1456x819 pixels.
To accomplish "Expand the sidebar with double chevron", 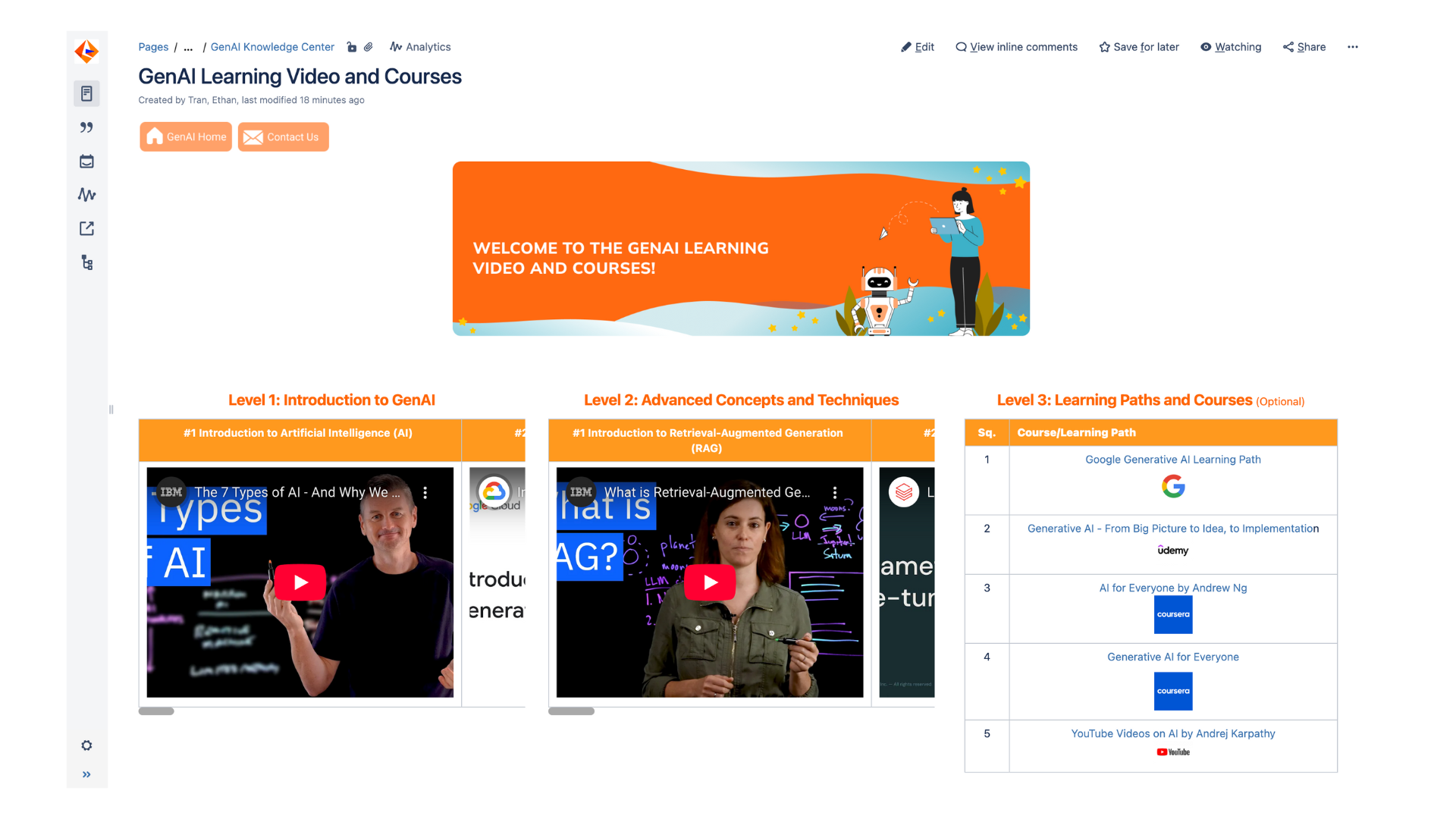I will tap(86, 774).
